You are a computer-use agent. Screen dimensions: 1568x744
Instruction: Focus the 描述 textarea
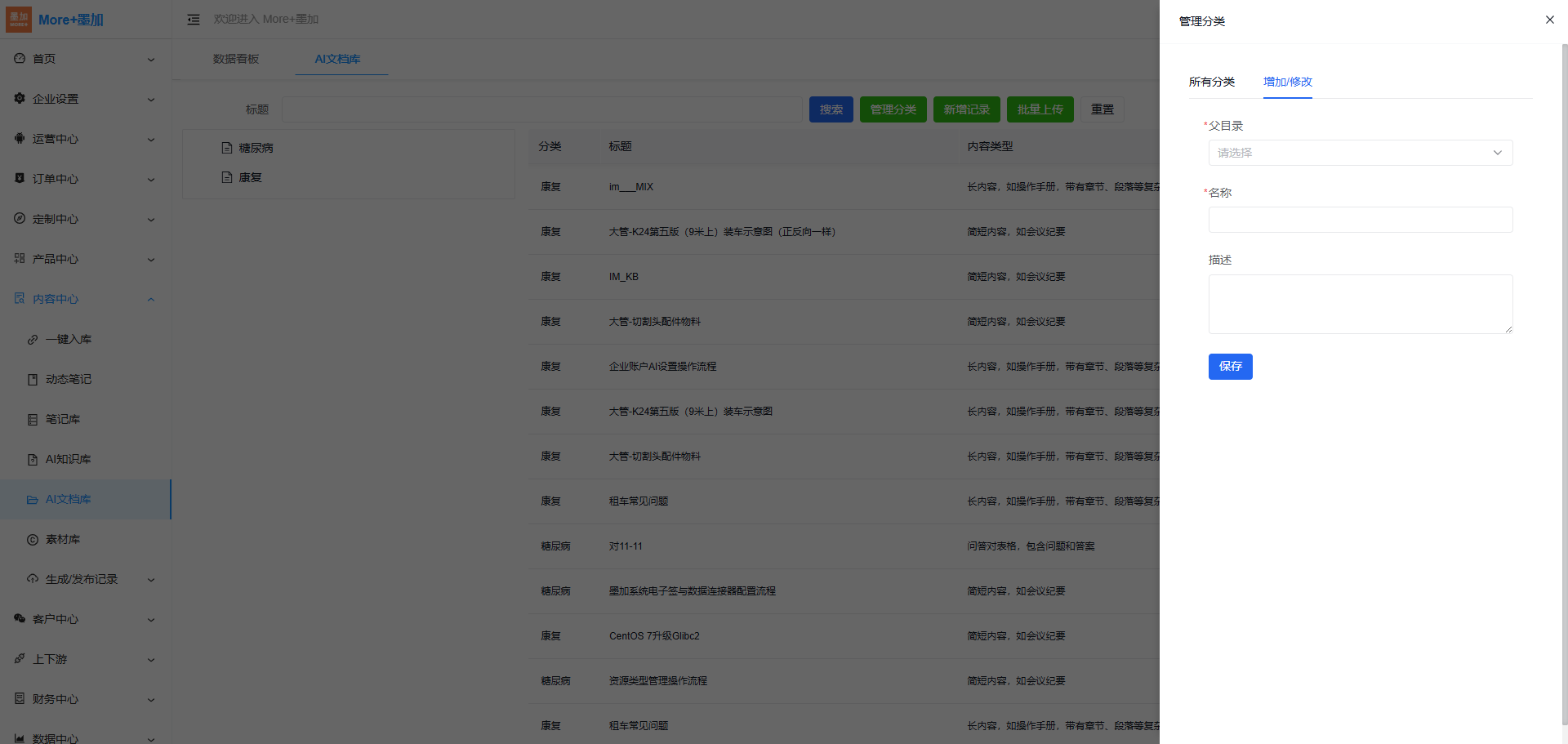pyautogui.click(x=1360, y=304)
